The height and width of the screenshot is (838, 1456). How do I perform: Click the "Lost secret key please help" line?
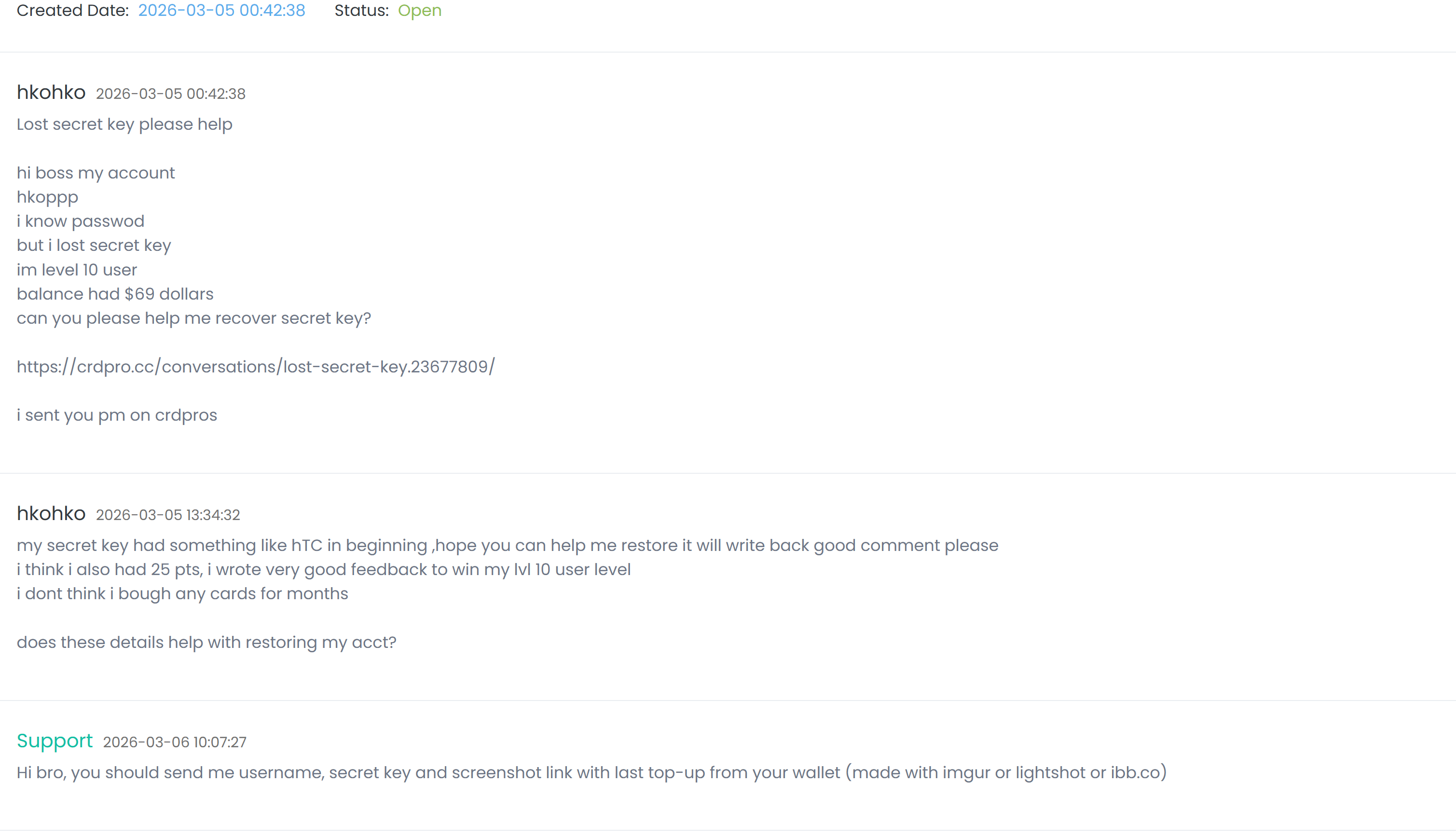coord(124,124)
